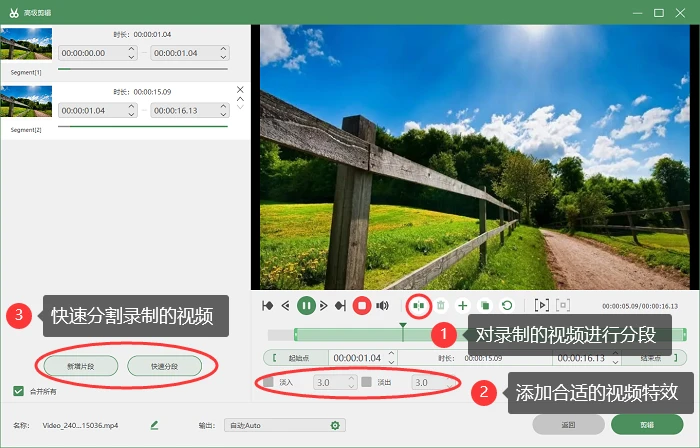Move Segment[2] up with the chevron
This screenshot has width=700, height=448.
[240, 99]
